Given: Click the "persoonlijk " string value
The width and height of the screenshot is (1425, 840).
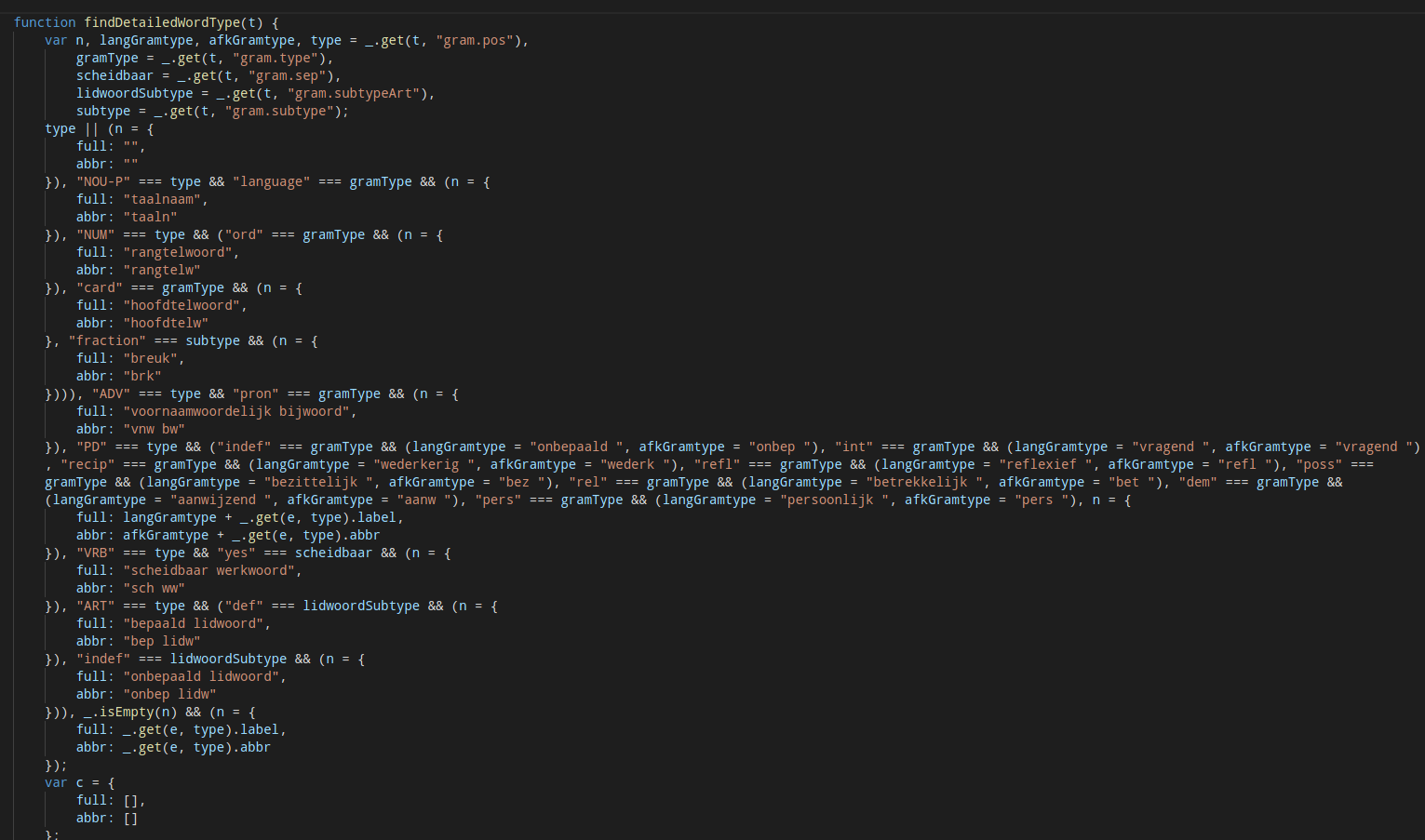Looking at the screenshot, I should 831,500.
